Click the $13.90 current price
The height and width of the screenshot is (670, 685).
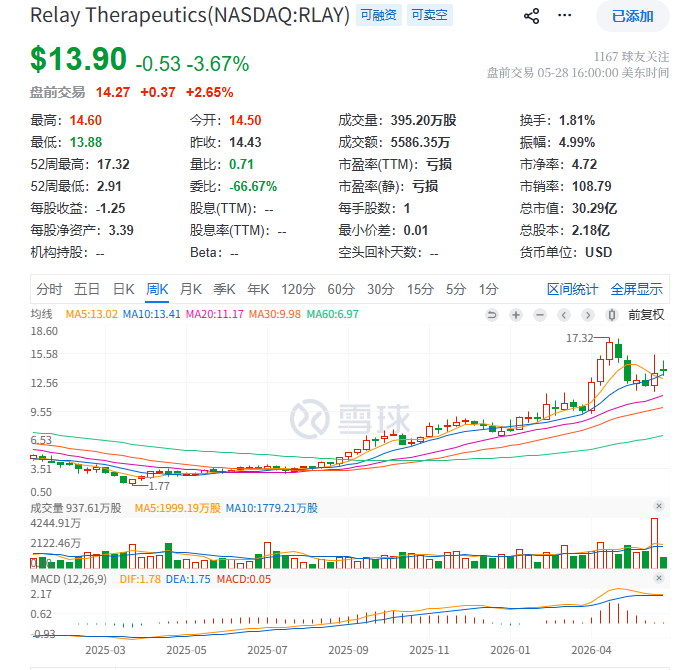tap(78, 59)
